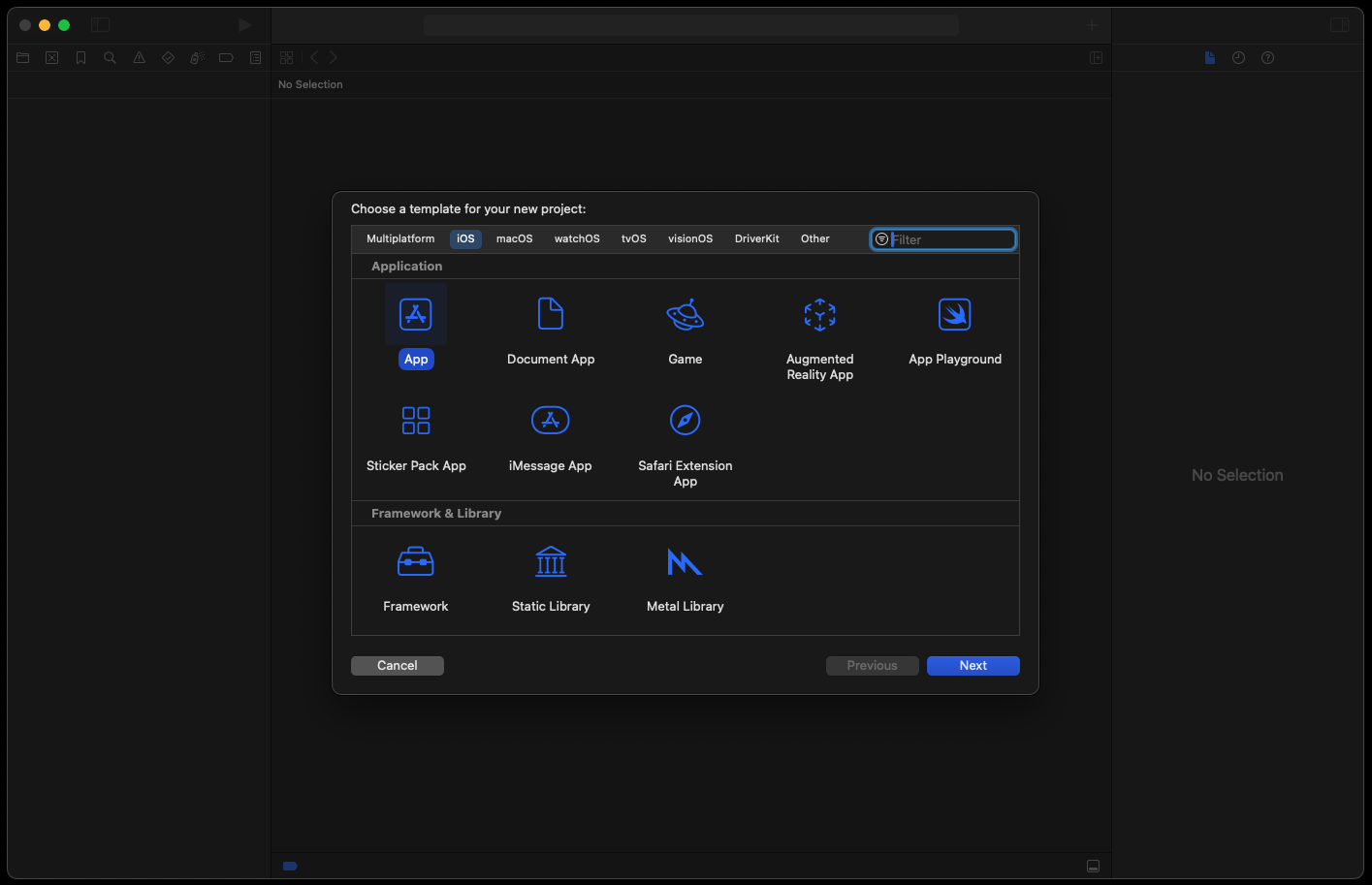Open the related items grid menu
Screen dimensions: 1372x885
(x=287, y=58)
